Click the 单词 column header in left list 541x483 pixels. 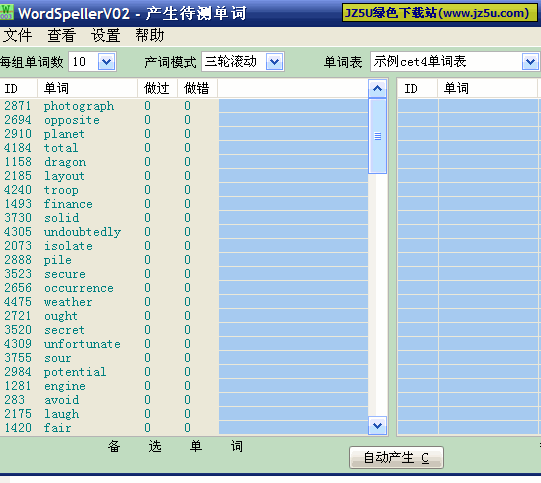click(87, 88)
